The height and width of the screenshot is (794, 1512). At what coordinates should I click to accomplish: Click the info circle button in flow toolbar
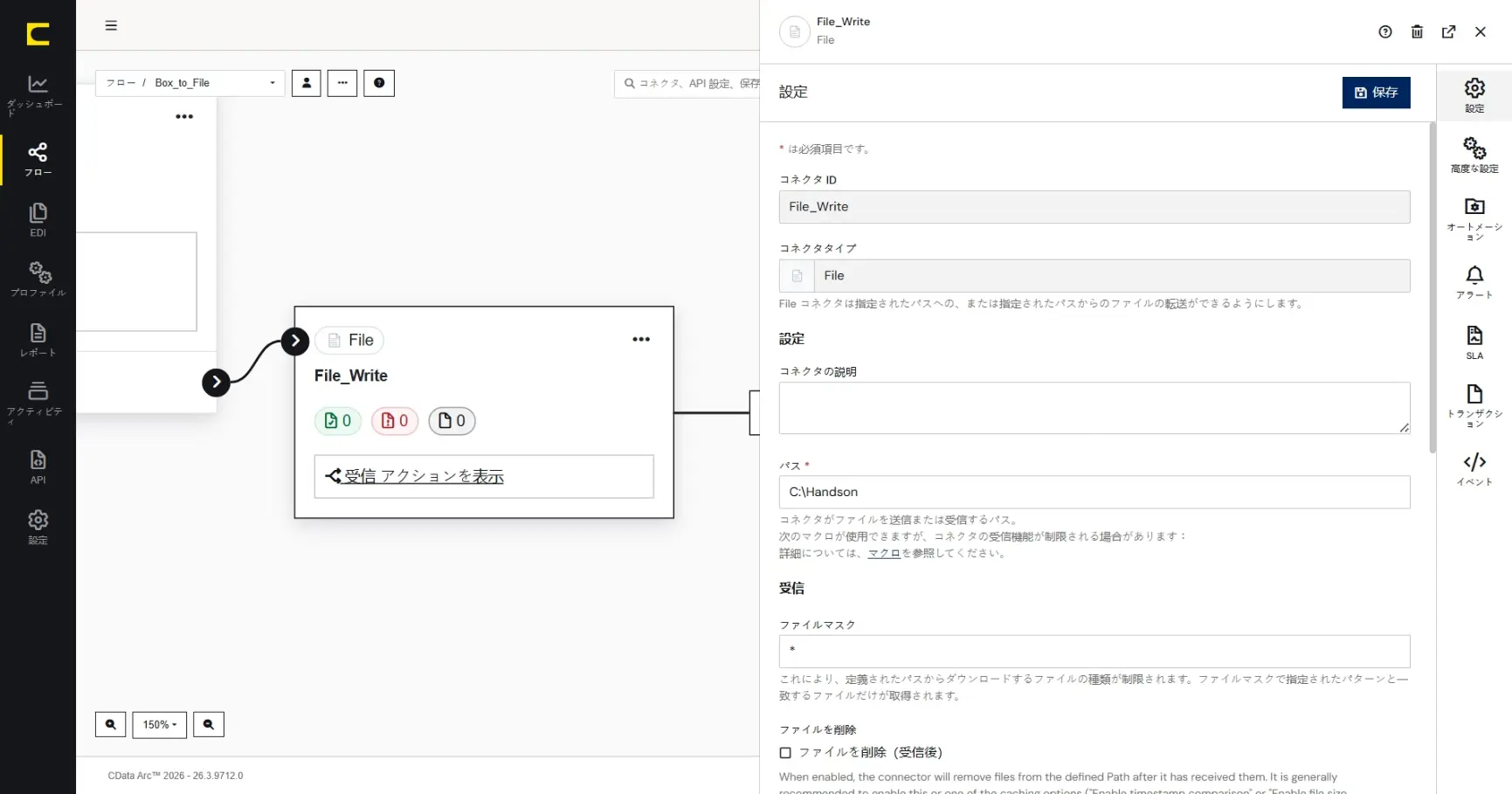point(379,83)
